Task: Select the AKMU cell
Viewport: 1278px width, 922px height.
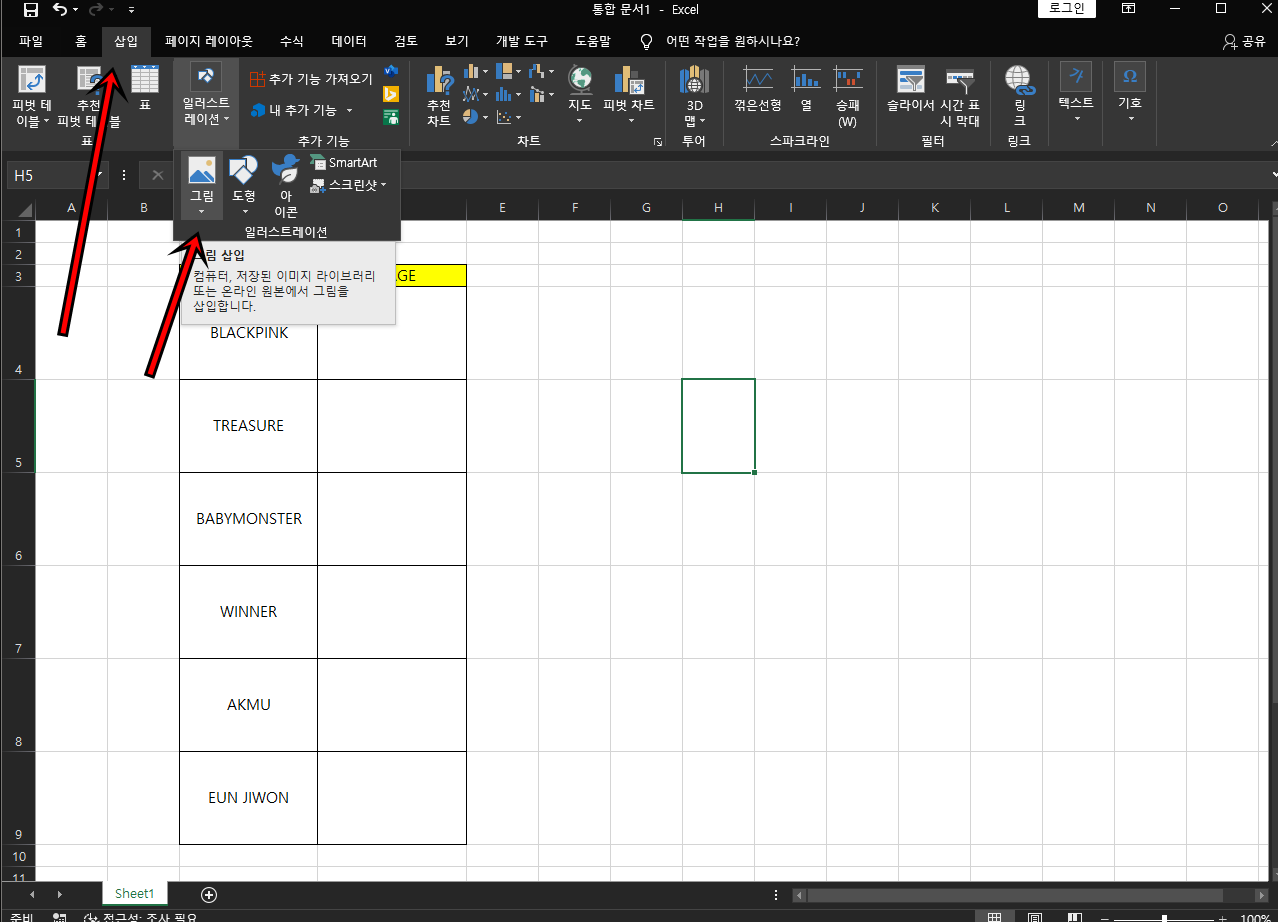Action: [249, 705]
